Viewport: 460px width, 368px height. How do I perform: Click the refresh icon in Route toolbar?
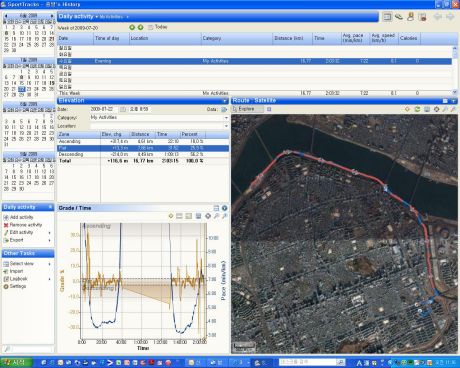[x=417, y=109]
